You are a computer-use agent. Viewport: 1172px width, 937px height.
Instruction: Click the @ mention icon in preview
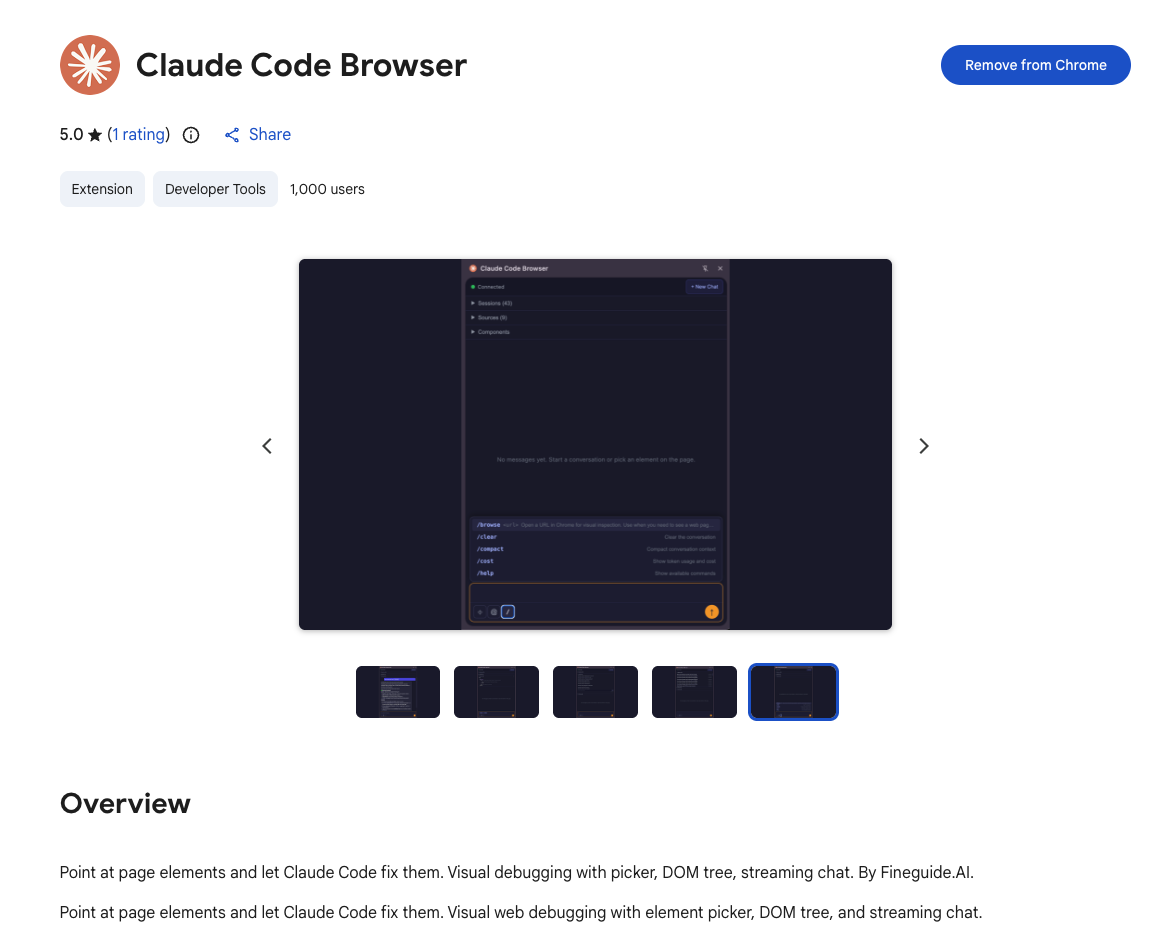pyautogui.click(x=493, y=612)
